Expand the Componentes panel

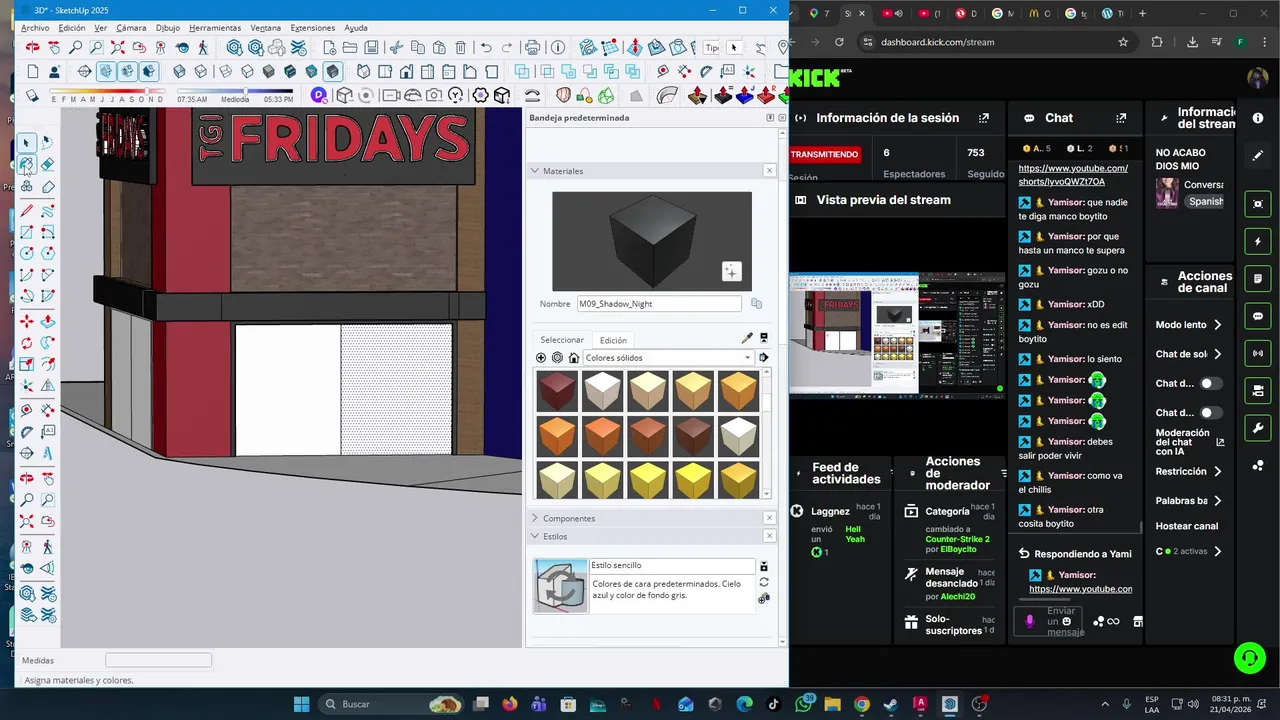click(535, 518)
